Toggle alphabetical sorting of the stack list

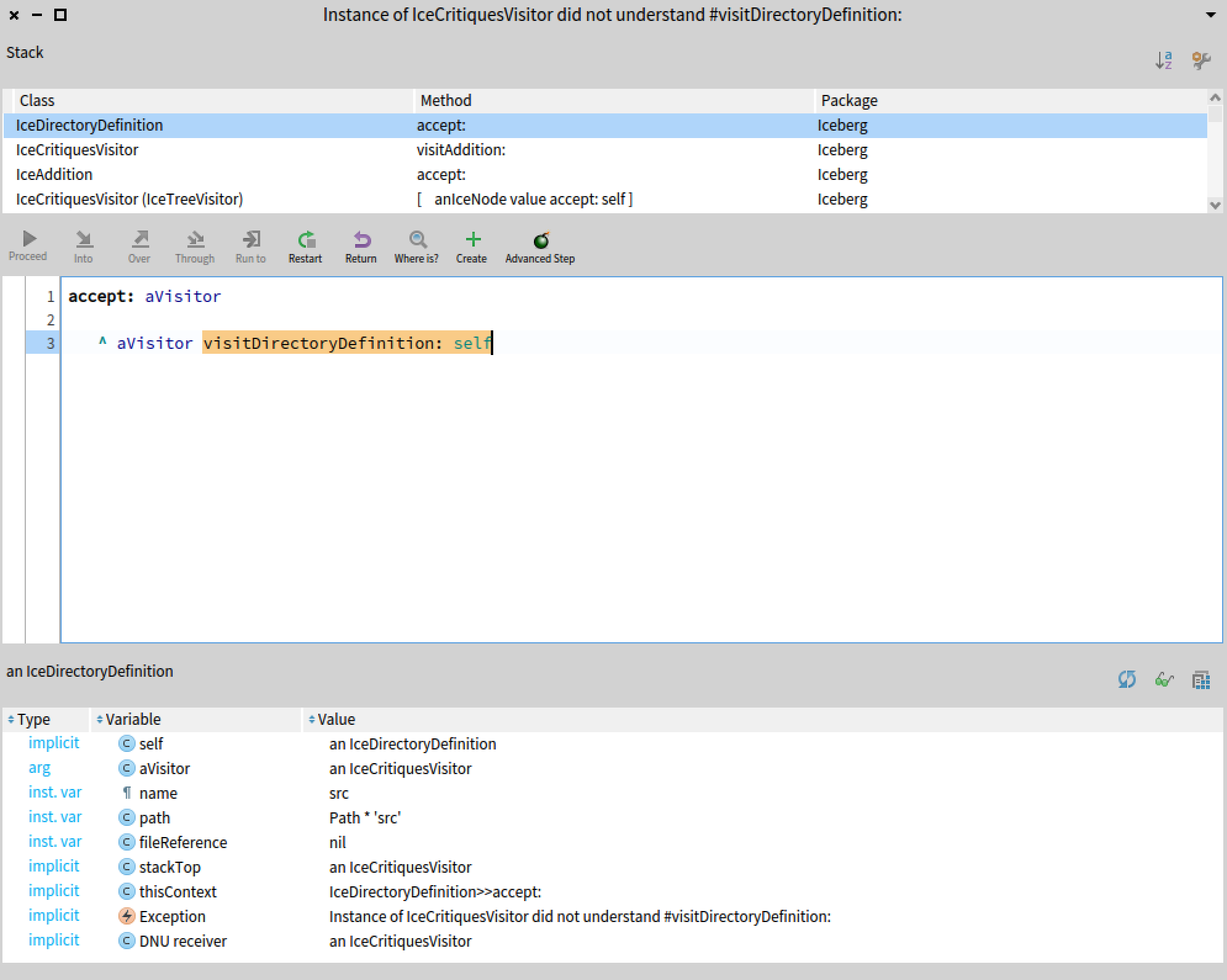(x=1165, y=60)
